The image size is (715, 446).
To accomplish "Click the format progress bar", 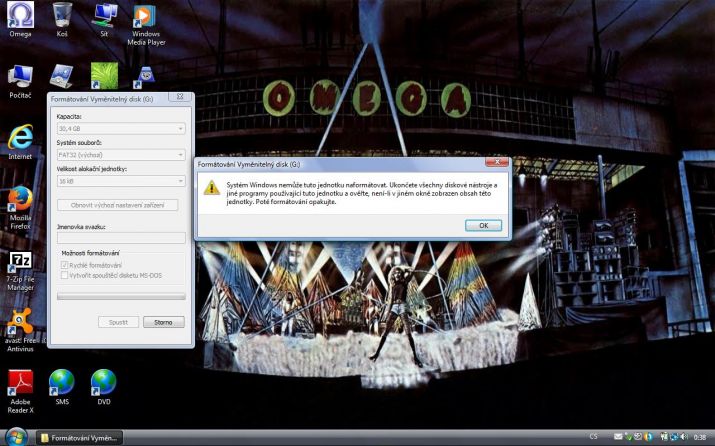I will point(121,296).
